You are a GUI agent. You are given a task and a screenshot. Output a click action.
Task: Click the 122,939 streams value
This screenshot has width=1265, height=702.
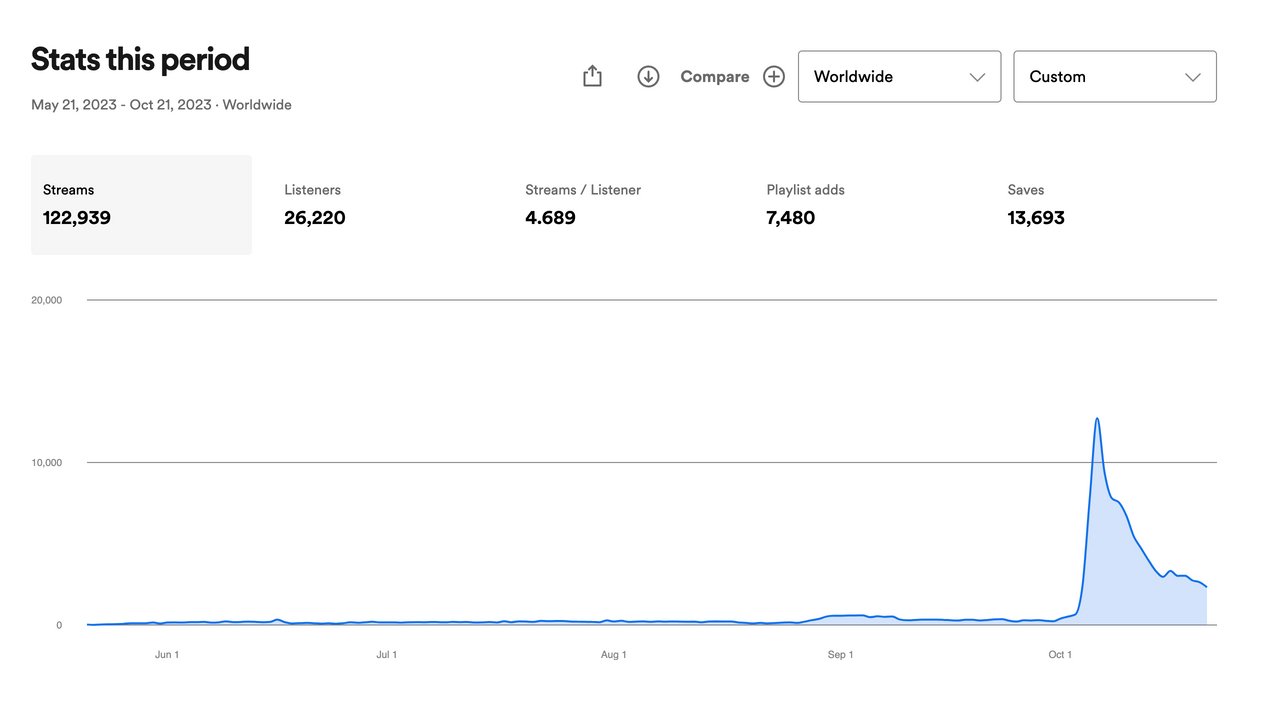[77, 218]
